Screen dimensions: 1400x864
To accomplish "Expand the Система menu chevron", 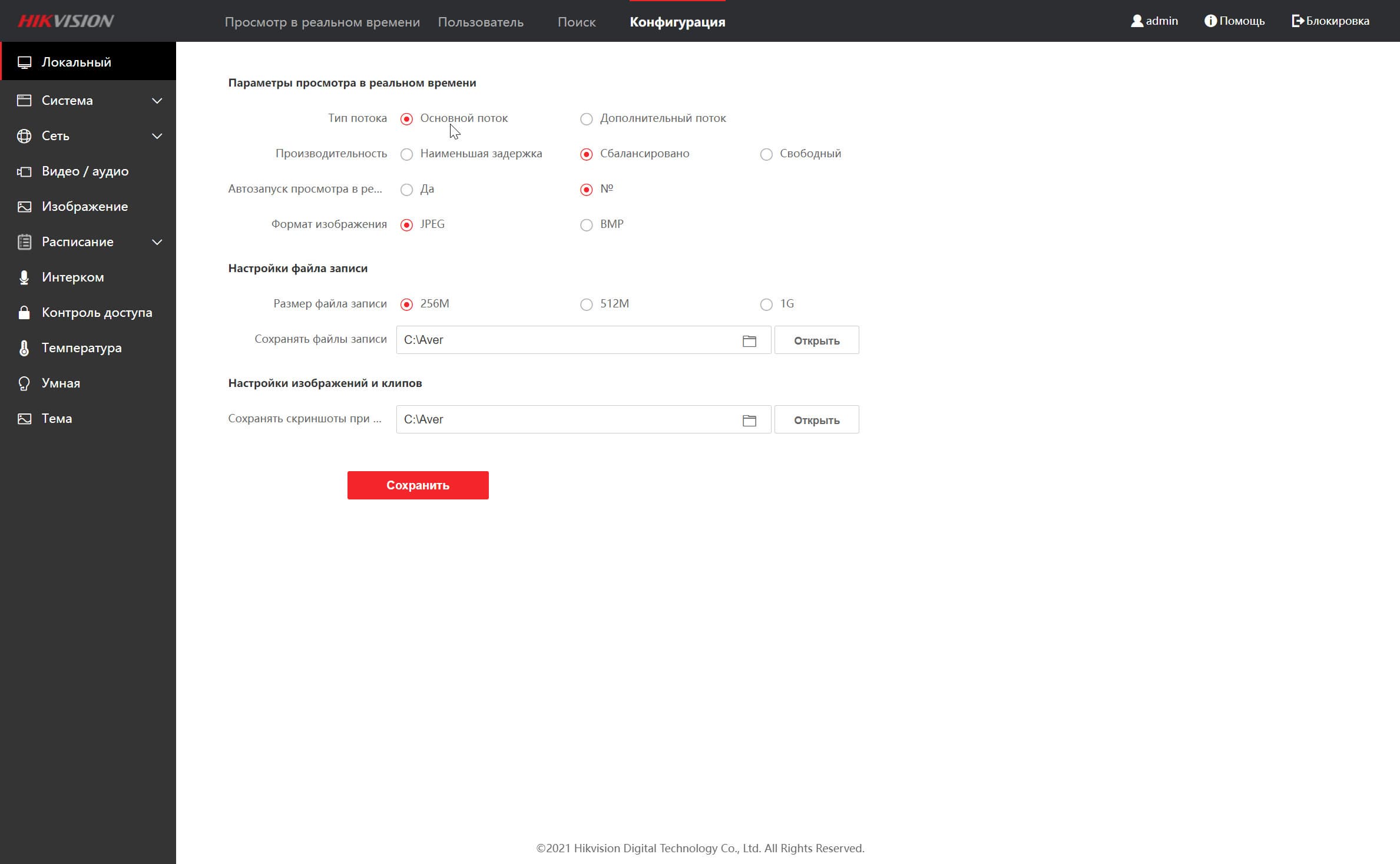I will [x=157, y=101].
